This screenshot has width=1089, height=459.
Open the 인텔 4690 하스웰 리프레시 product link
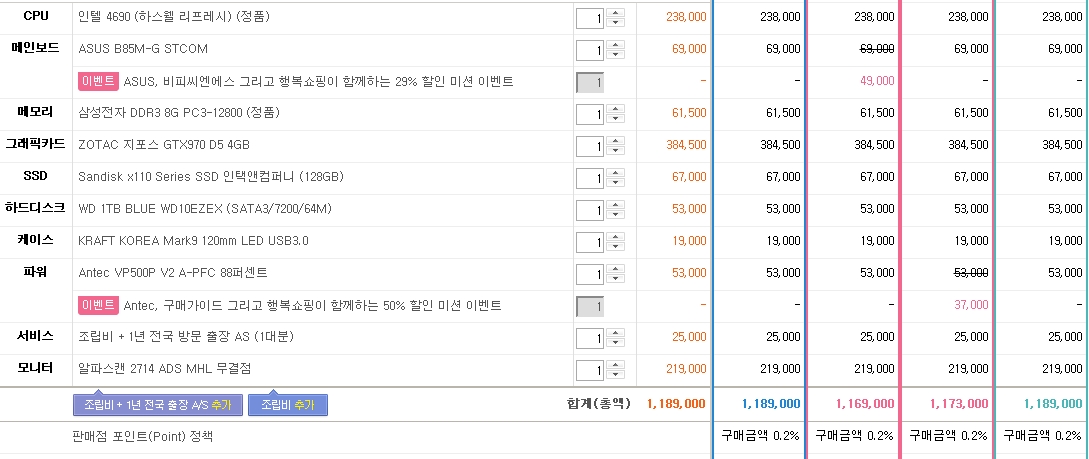pos(173,17)
